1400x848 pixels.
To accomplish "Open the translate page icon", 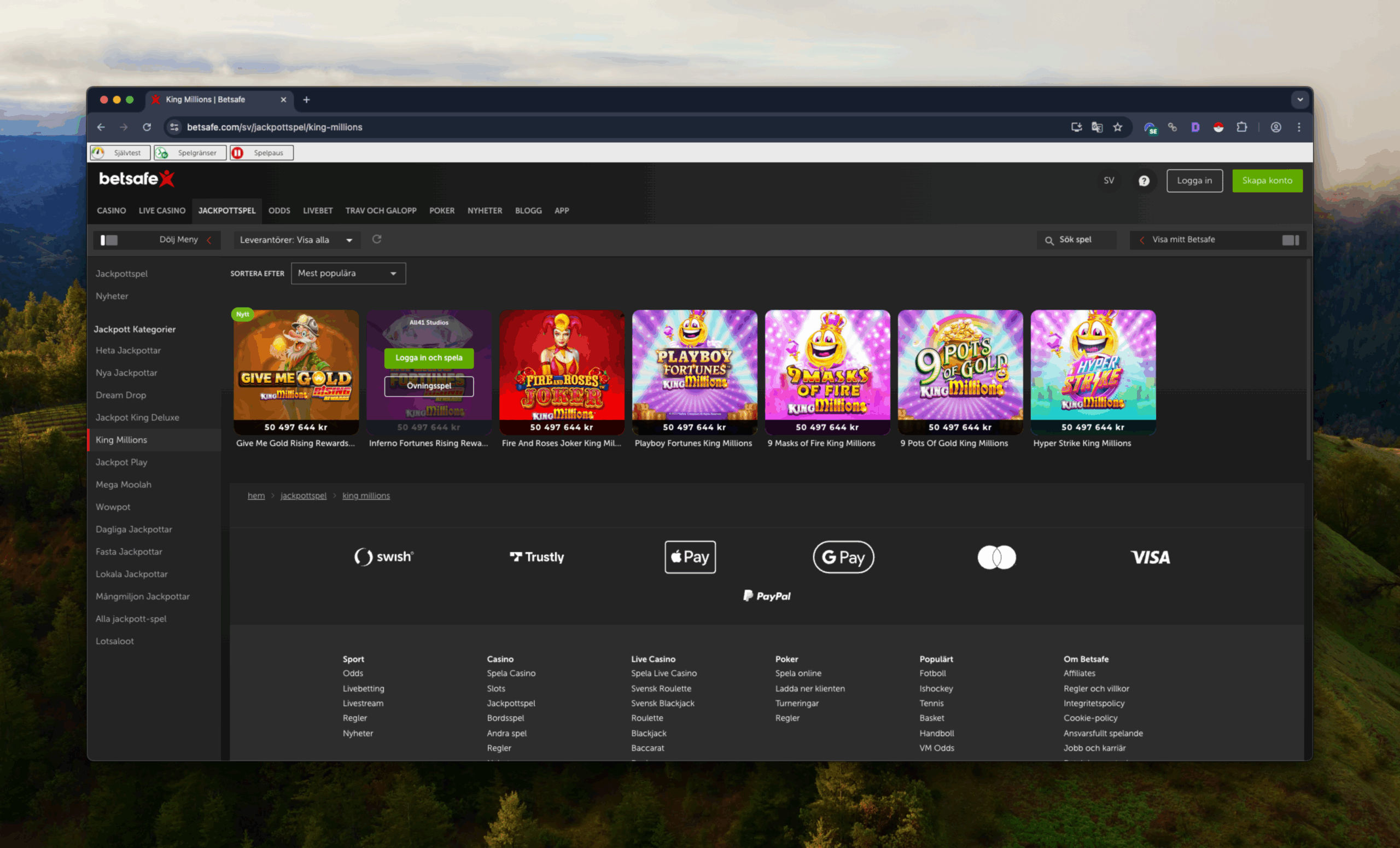I will (x=1096, y=127).
